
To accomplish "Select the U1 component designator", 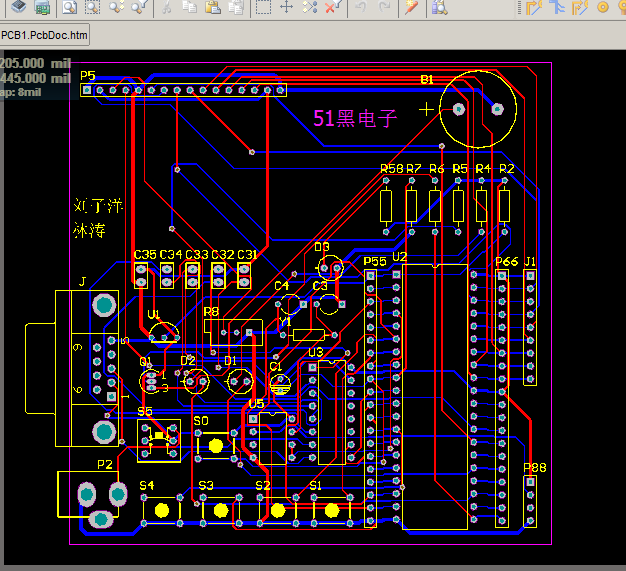I will [x=154, y=315].
